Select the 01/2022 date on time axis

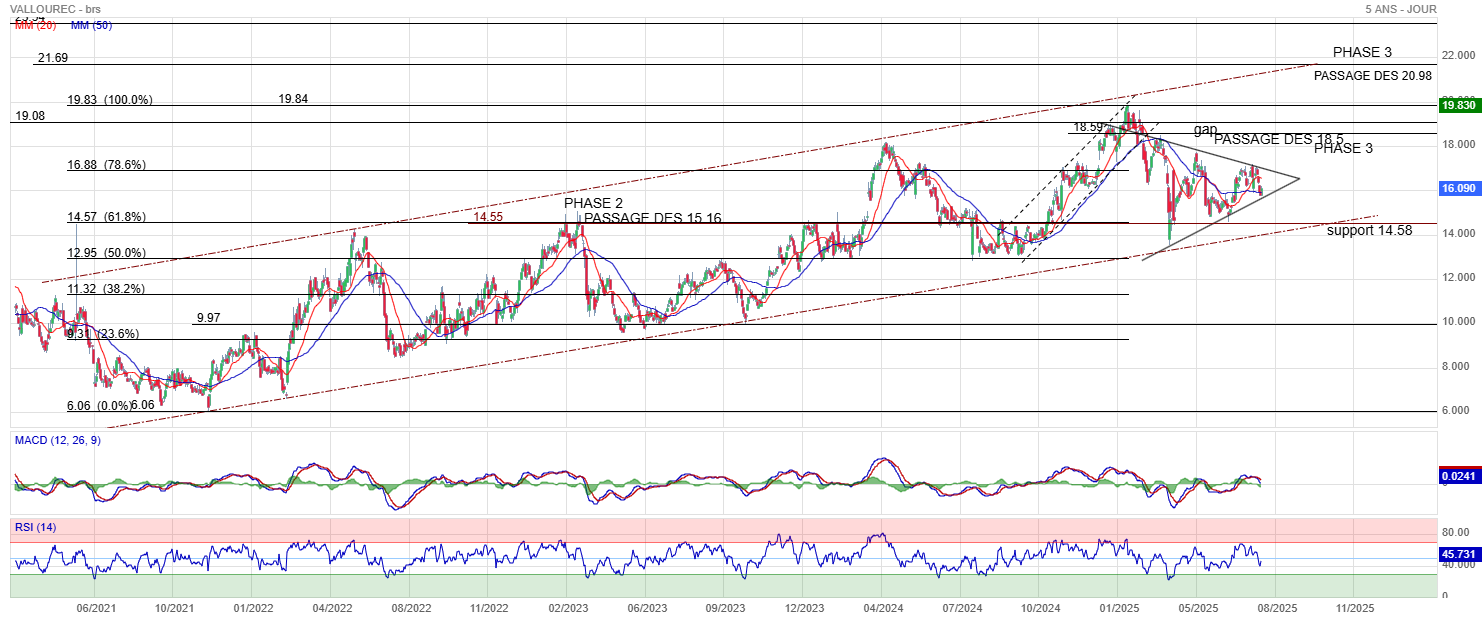pyautogui.click(x=254, y=607)
